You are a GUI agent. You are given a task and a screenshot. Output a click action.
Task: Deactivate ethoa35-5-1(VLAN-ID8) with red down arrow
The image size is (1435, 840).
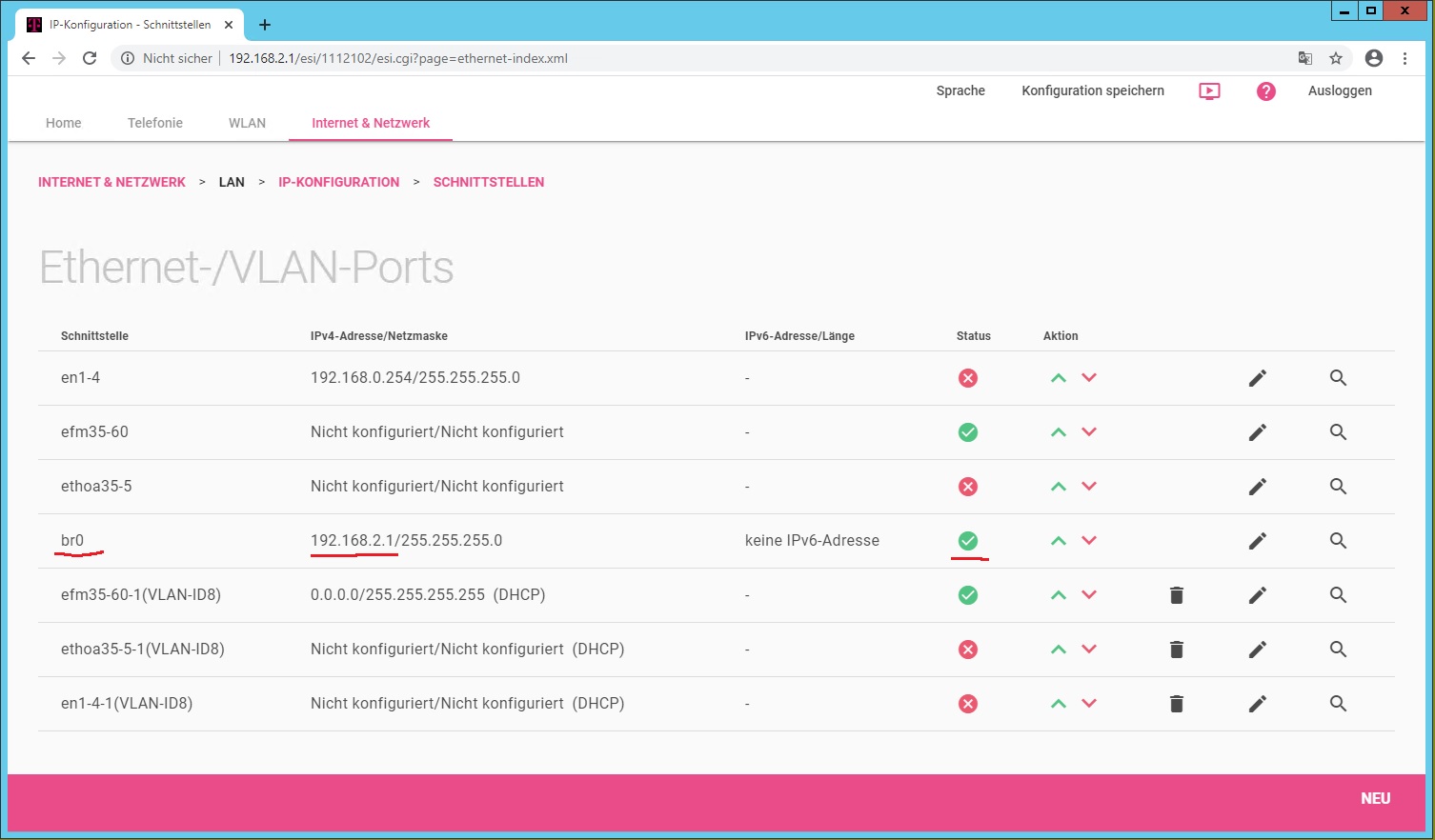coord(1089,650)
